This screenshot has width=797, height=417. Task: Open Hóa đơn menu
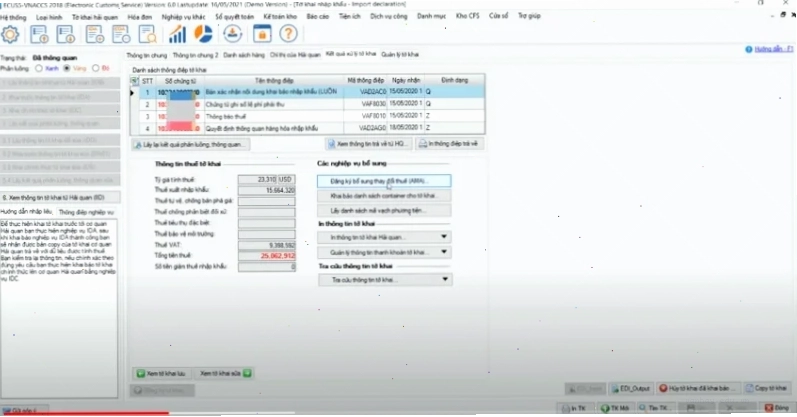coord(140,17)
